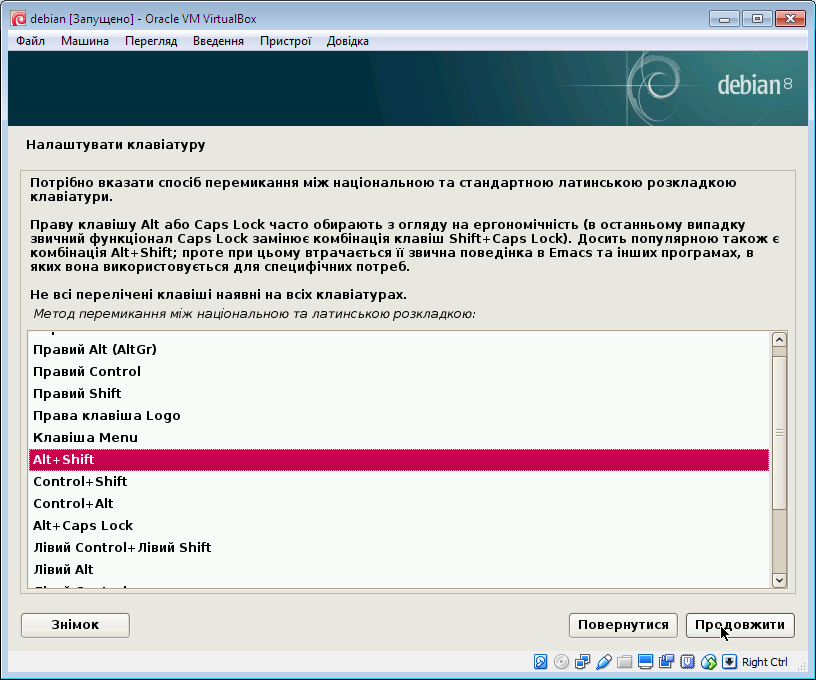Click the optical disc status icon
The image size is (816, 680).
pyautogui.click(x=562, y=662)
